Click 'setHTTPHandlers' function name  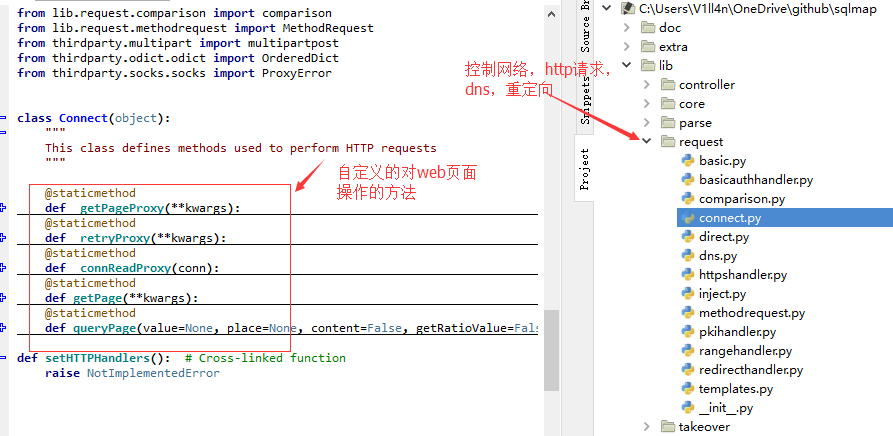[97, 358]
